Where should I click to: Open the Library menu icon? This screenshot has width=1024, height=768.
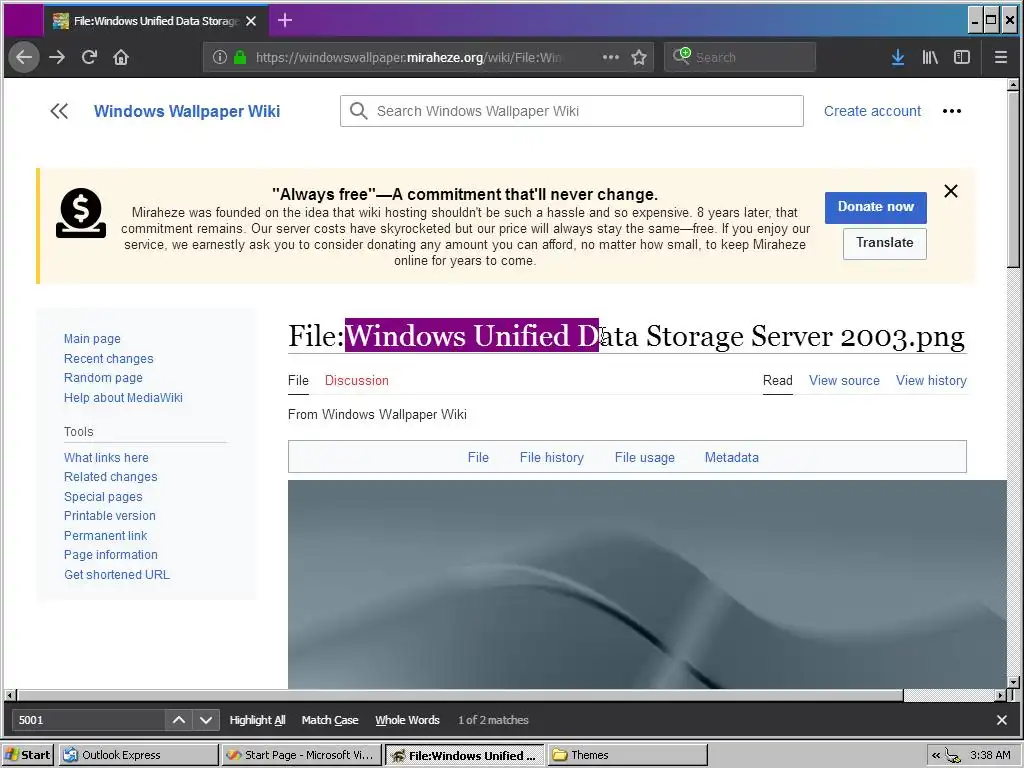click(x=930, y=57)
